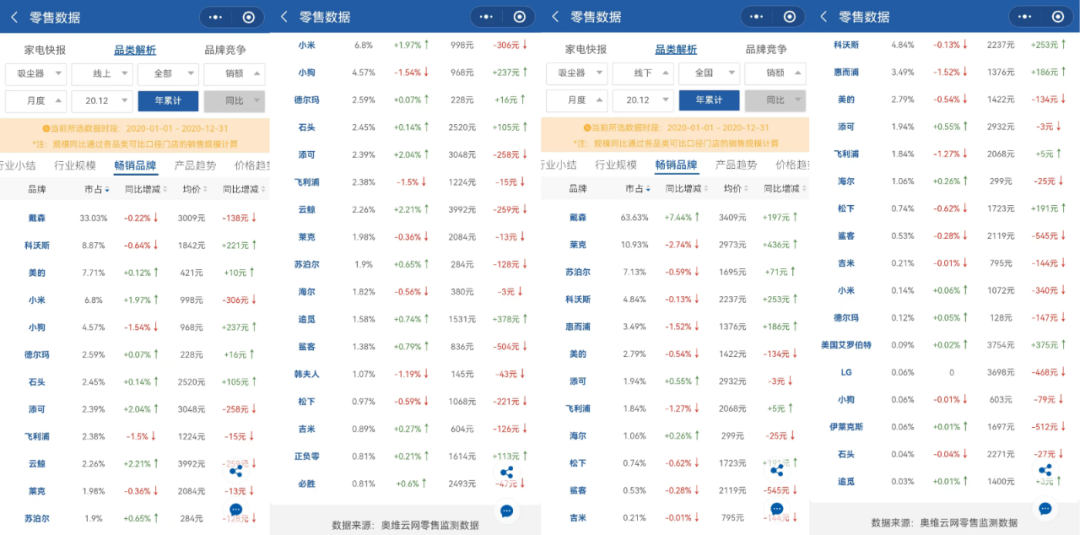Close mini program via circle icon, 线上 screen
The width and height of the screenshot is (1080, 535).
coord(249,17)
